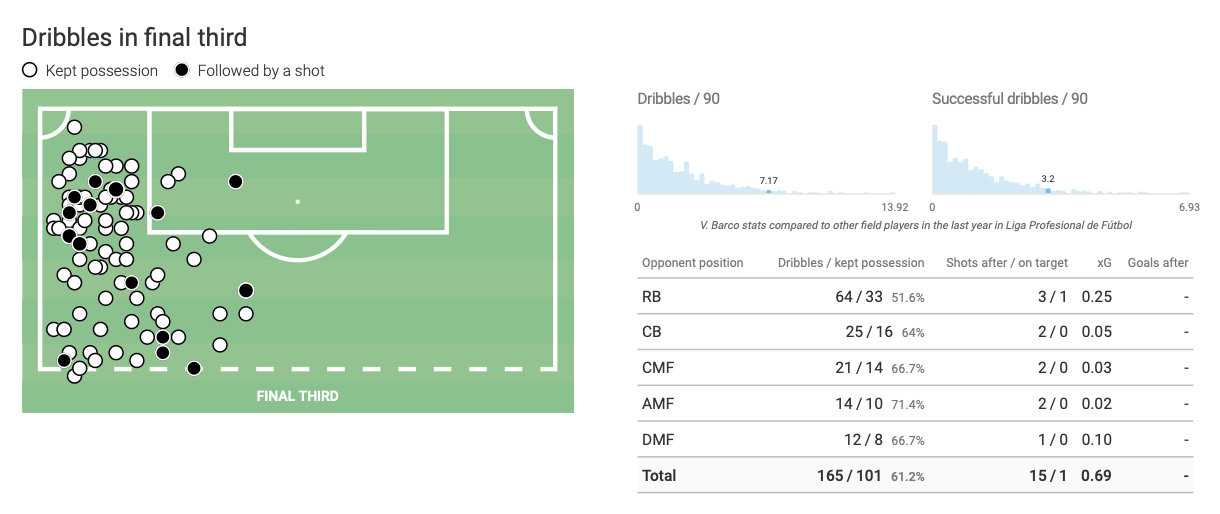Screen dimensions: 1220x514
Task: Sort by the Opponent position column header
Action: [x=692, y=263]
